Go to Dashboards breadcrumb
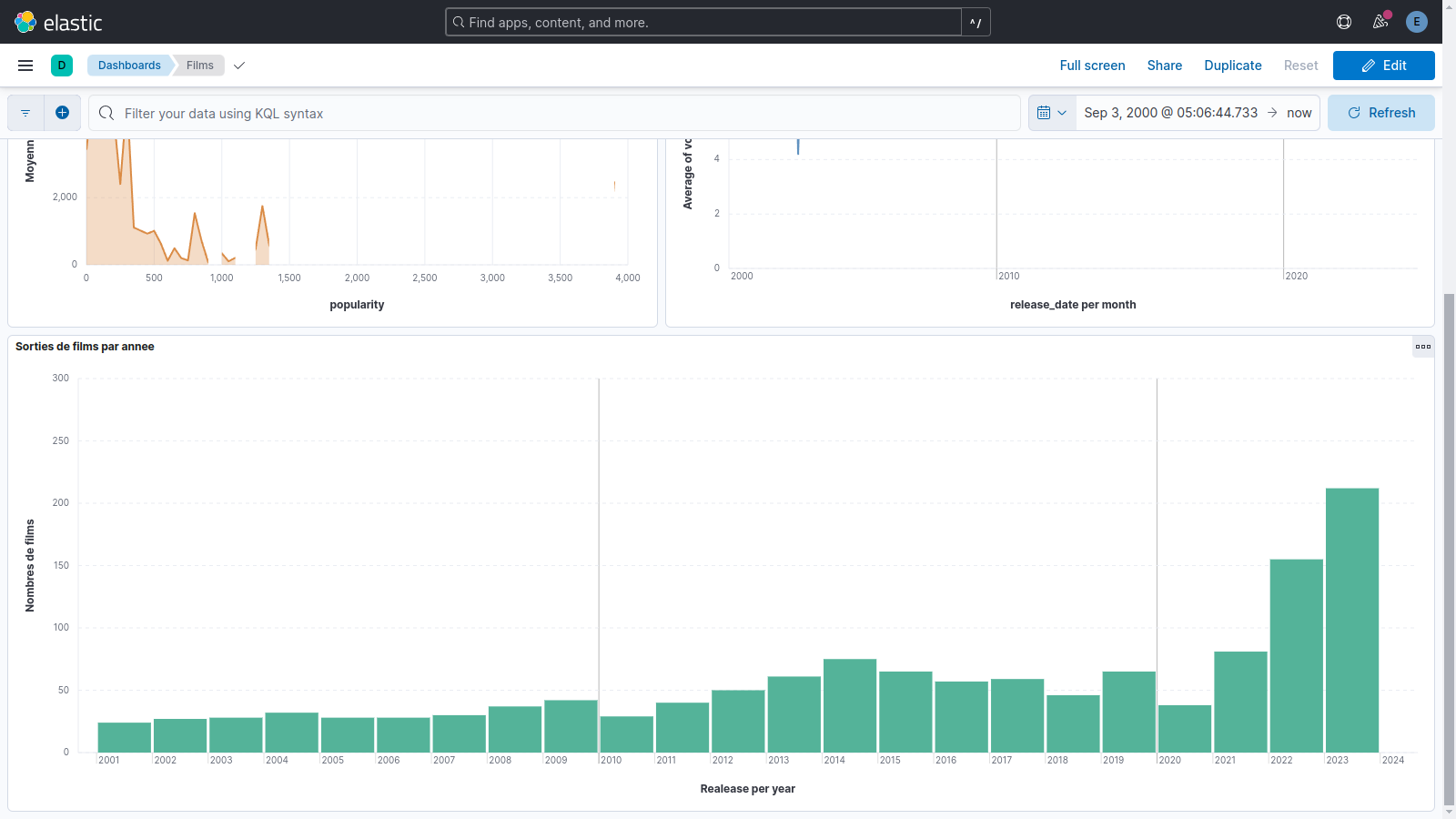 pyautogui.click(x=129, y=66)
